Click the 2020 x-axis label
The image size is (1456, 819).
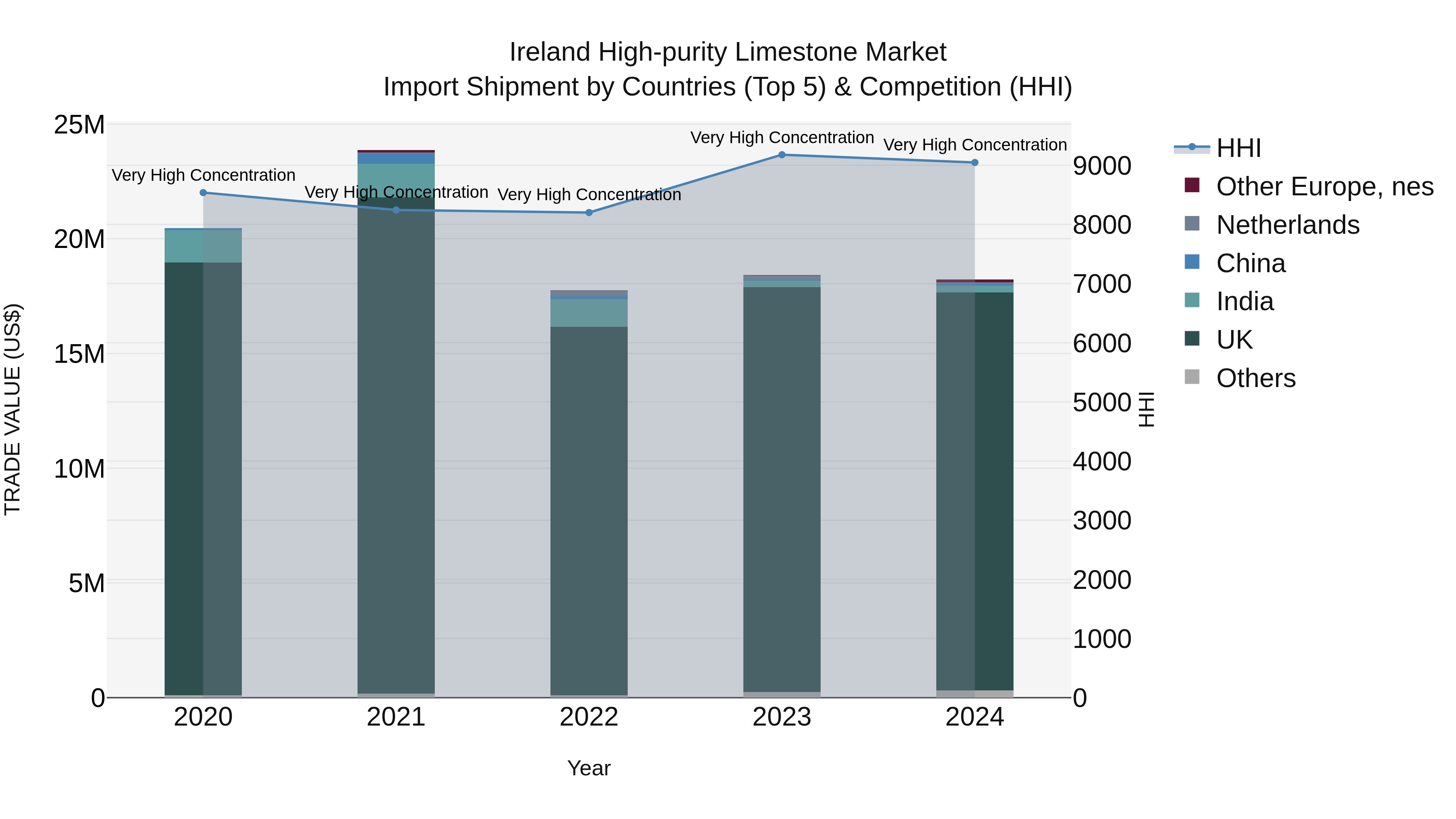coord(203,717)
